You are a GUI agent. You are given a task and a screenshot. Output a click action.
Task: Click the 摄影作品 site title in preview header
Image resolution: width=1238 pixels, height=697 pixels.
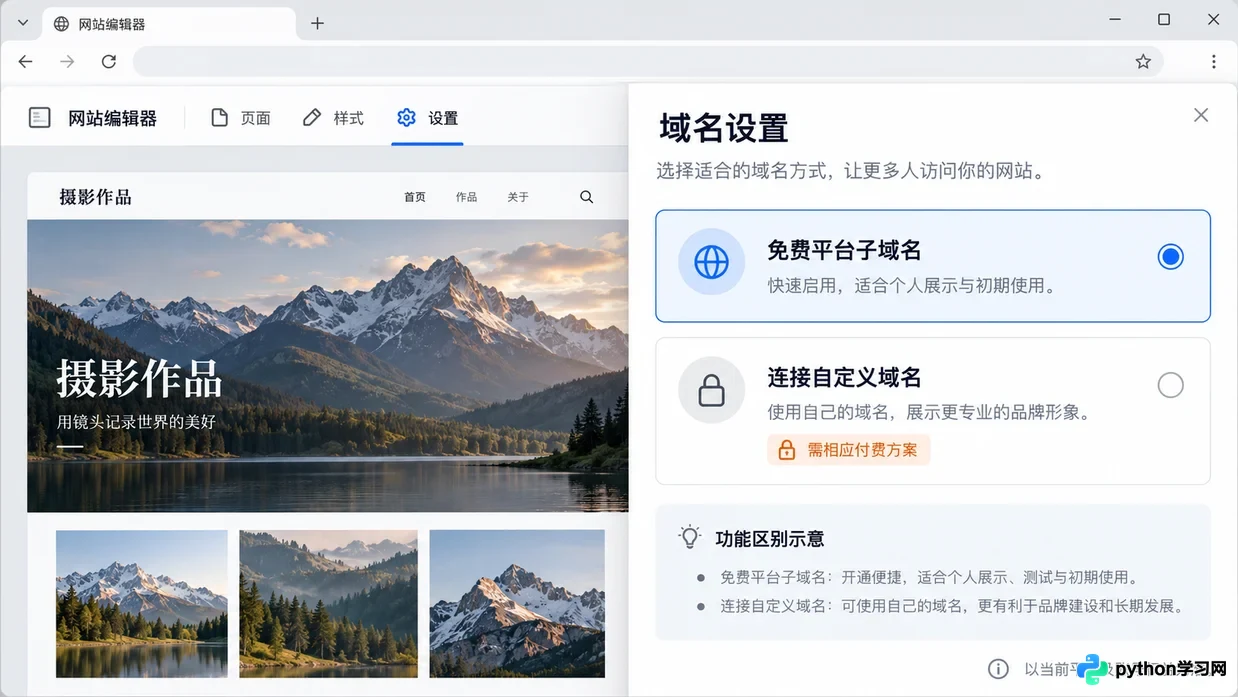point(95,197)
